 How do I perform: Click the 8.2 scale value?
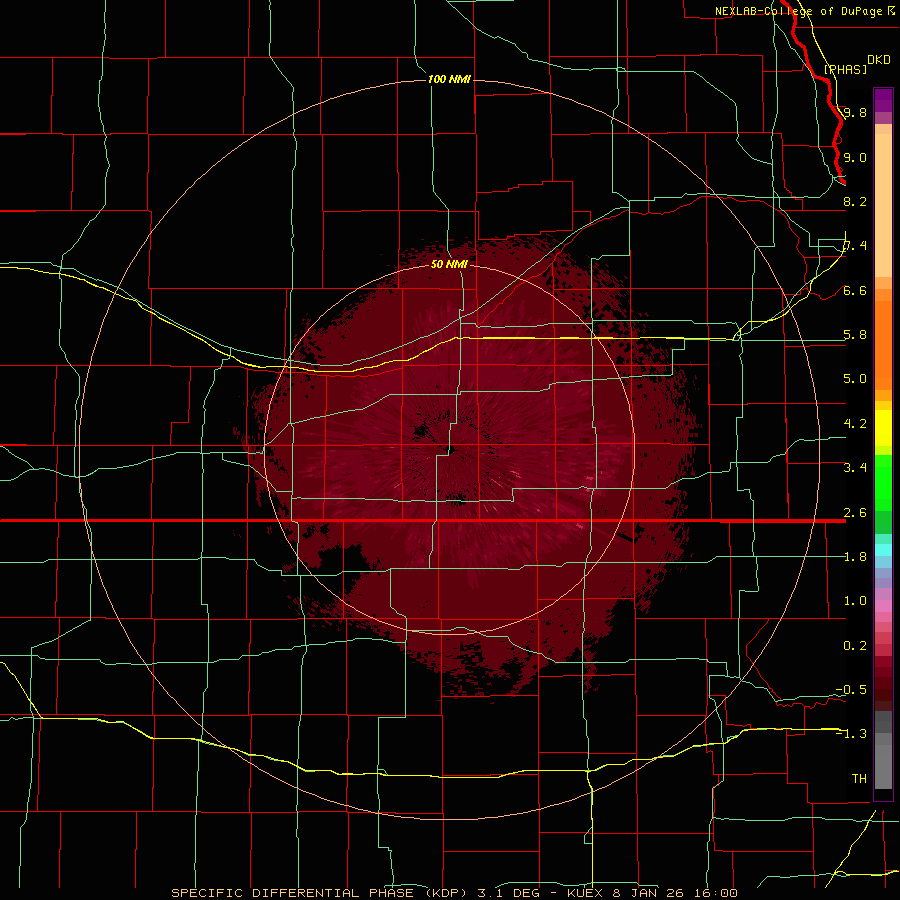click(x=855, y=201)
